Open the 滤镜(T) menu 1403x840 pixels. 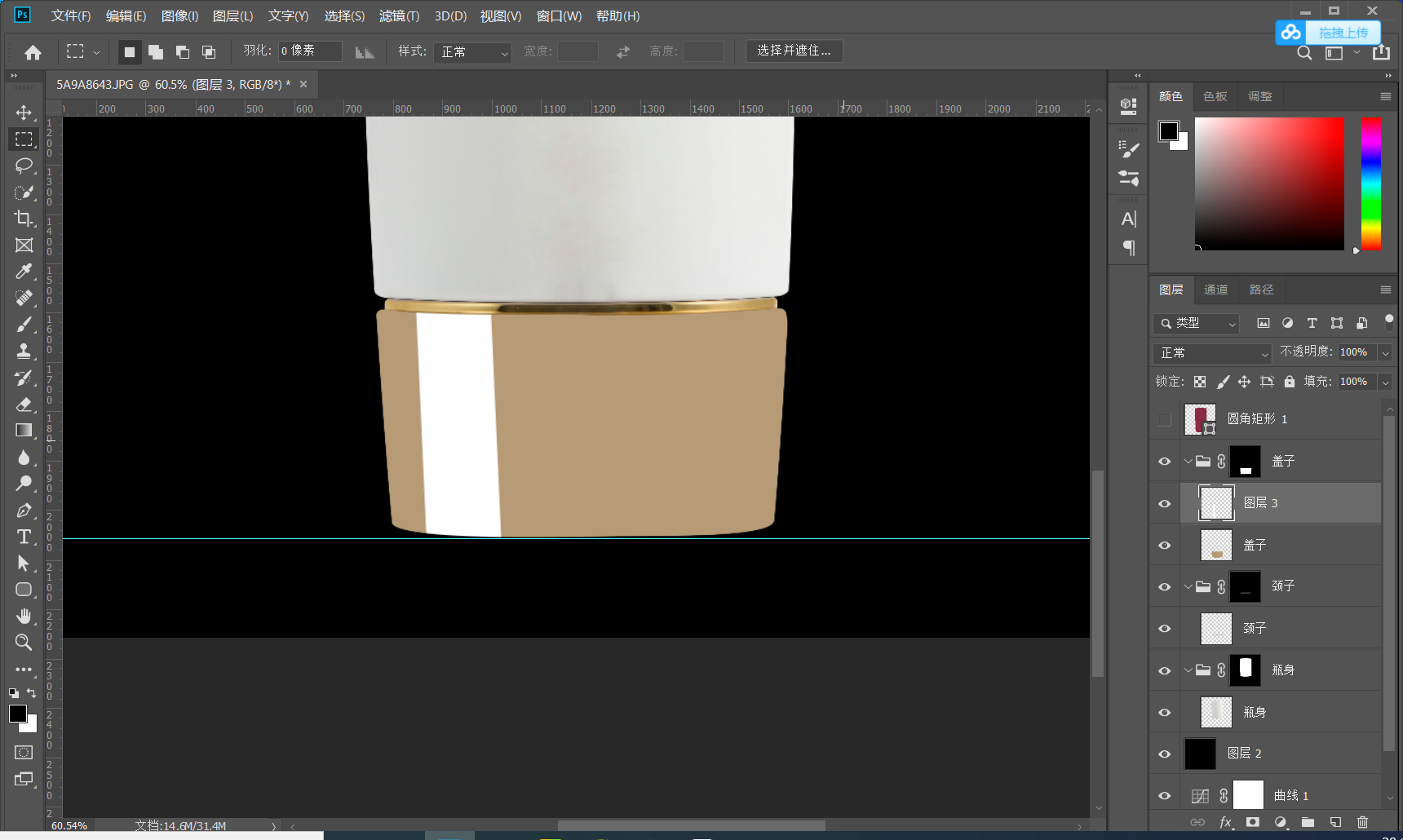click(x=399, y=16)
